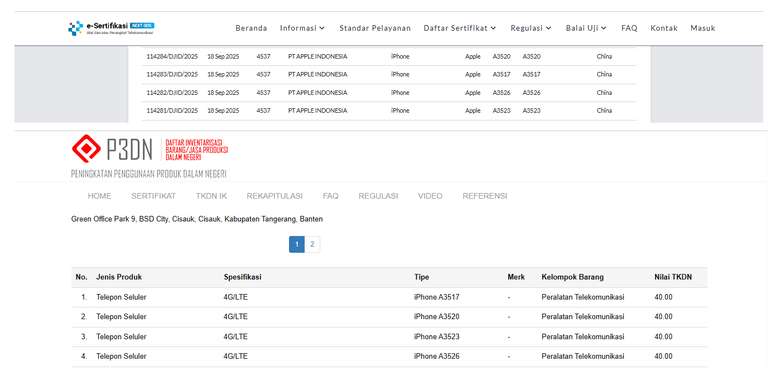Open the Kontak page

[x=664, y=28]
